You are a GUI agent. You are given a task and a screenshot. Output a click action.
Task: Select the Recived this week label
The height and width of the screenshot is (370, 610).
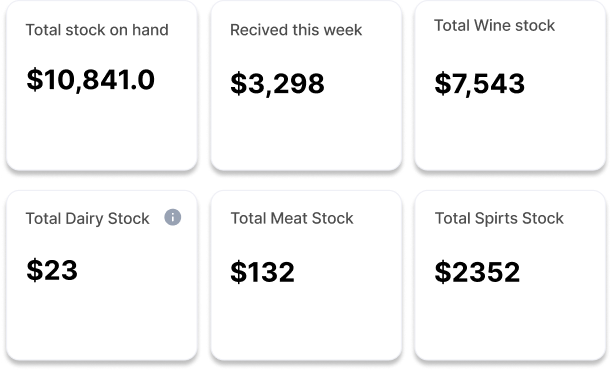coord(296,30)
